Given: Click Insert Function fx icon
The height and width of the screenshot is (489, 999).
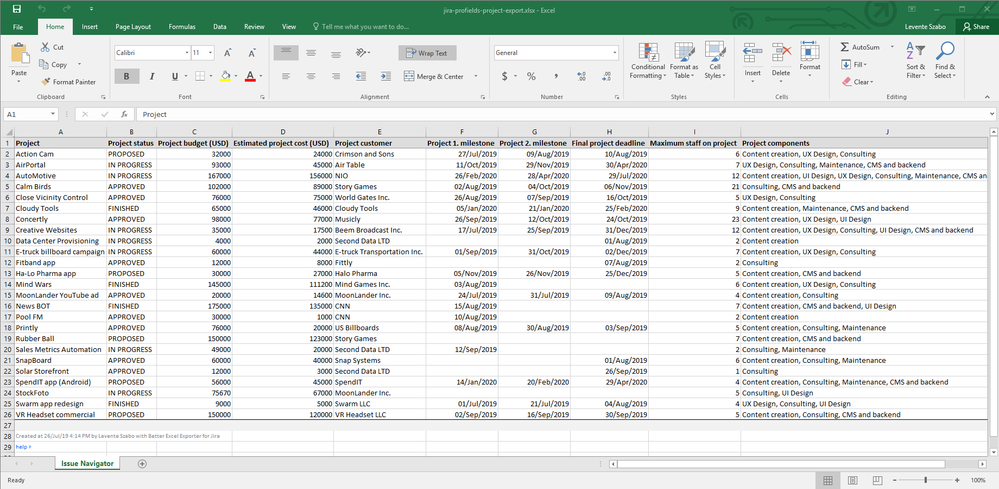Looking at the screenshot, I should 124,115.
